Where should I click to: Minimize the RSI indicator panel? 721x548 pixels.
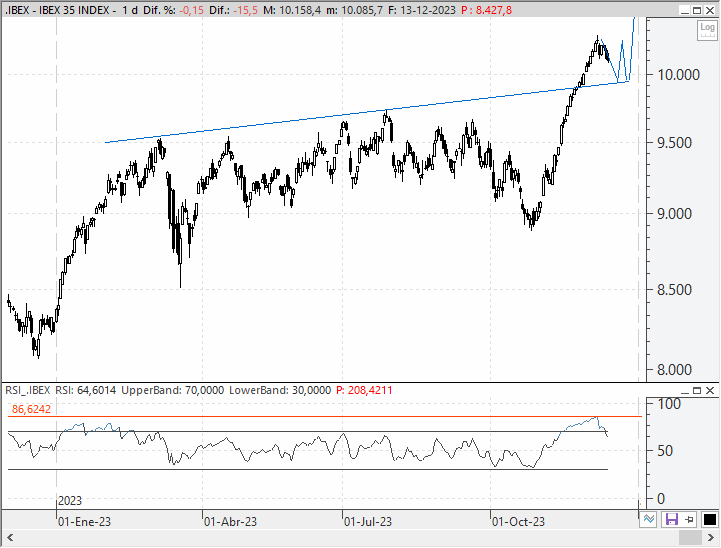tap(685, 391)
